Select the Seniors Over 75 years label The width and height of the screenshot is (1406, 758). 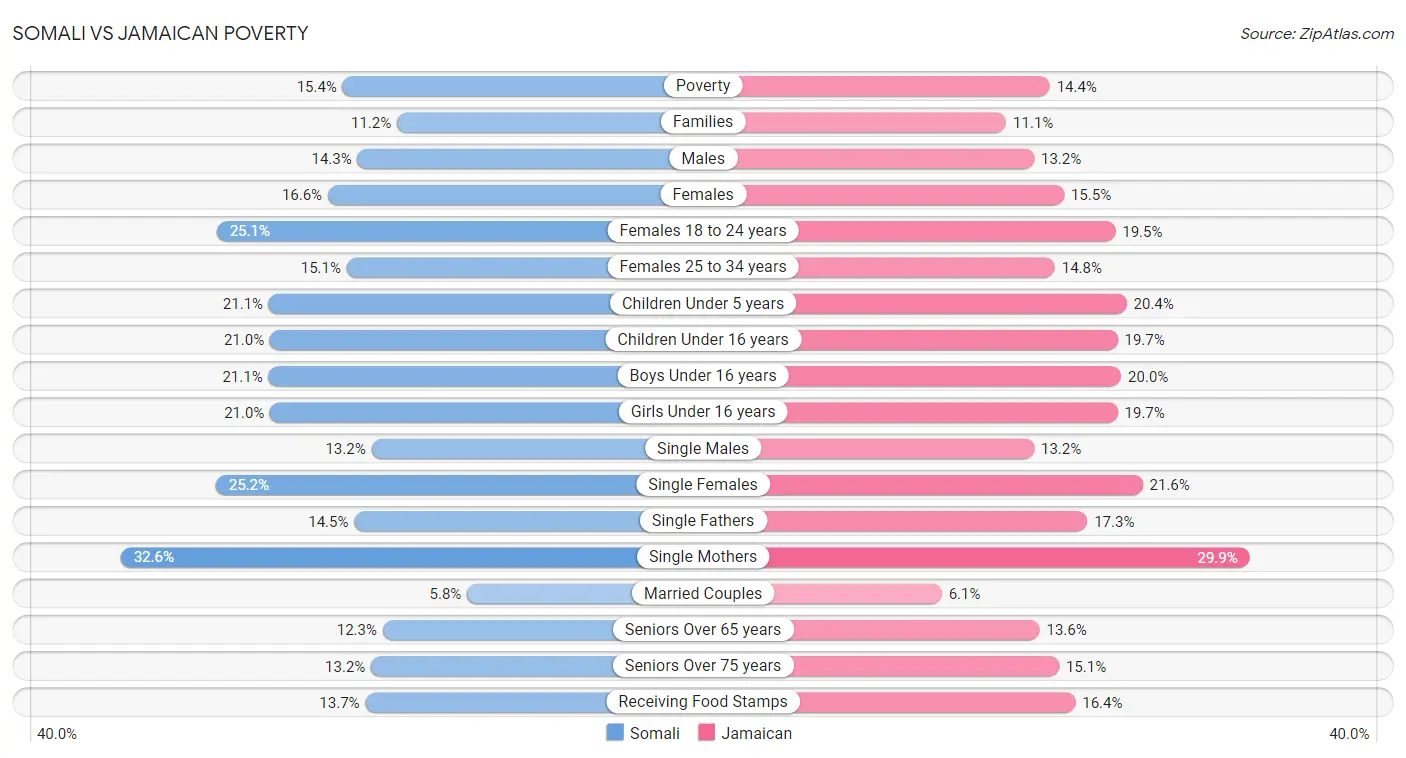703,666
